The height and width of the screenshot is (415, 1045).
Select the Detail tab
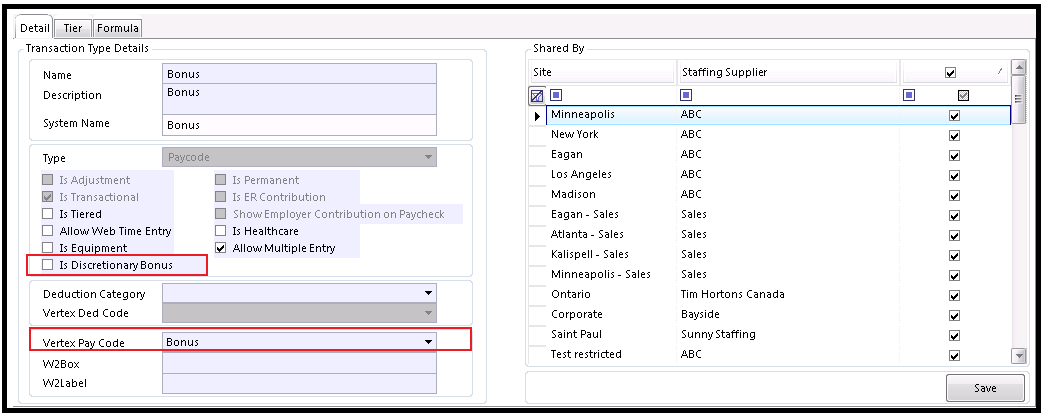[x=35, y=28]
